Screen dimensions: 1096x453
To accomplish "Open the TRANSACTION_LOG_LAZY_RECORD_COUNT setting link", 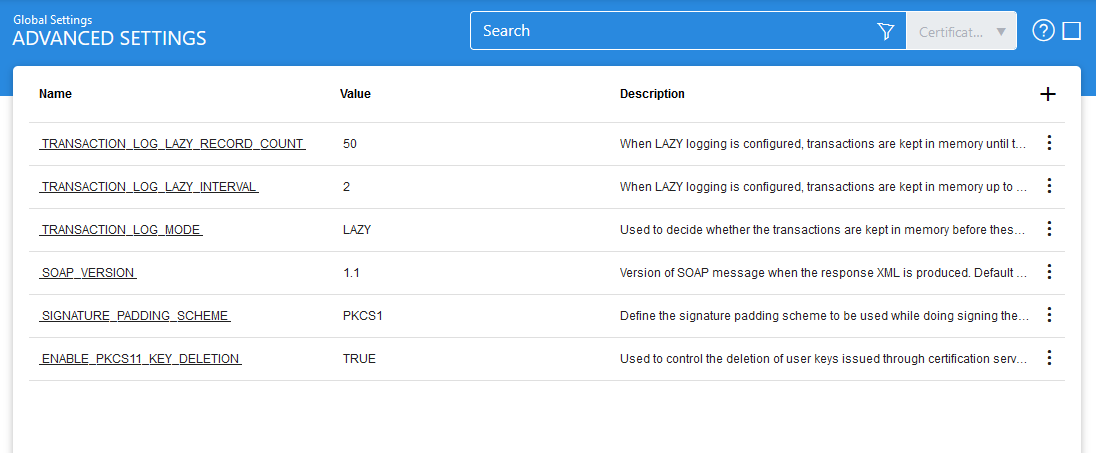I will [x=172, y=144].
